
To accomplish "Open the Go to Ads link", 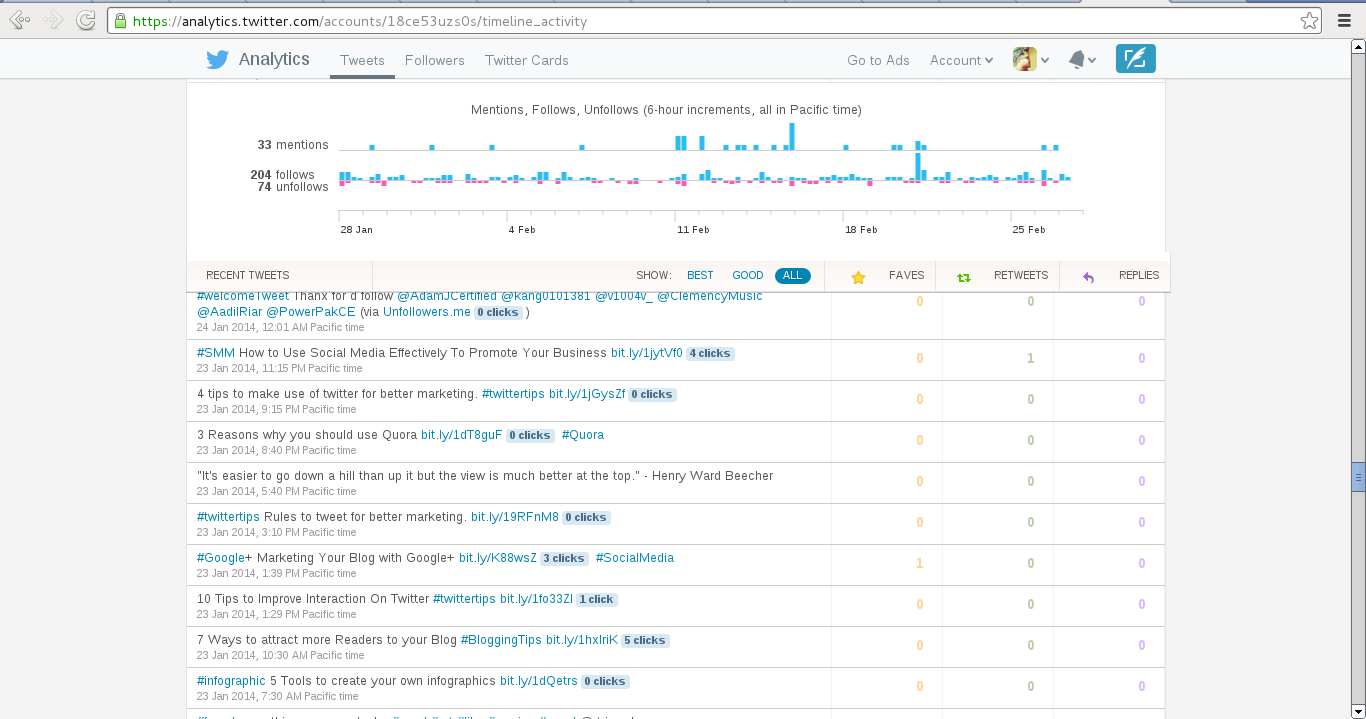I will point(878,60).
